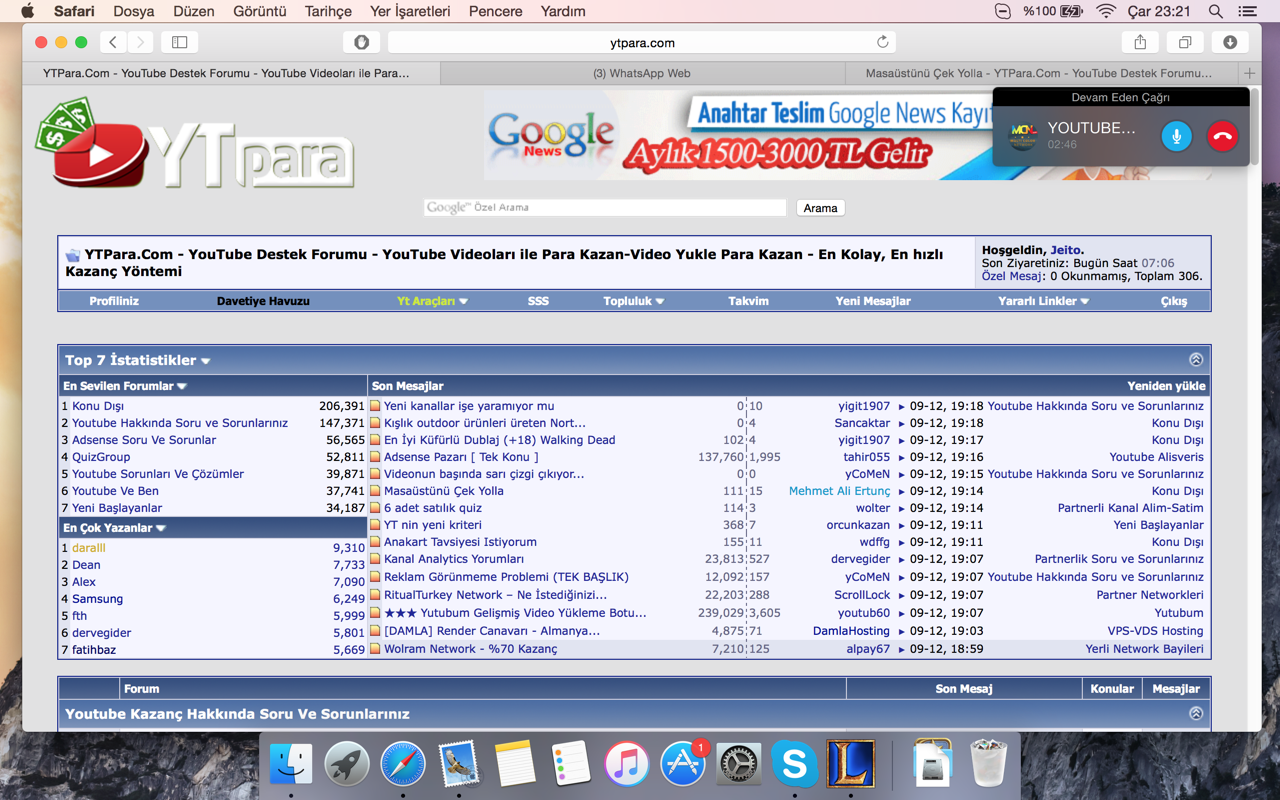Screen dimensions: 1280x800
Task: Click Yeniden yükle to refresh posts
Action: click(1166, 386)
